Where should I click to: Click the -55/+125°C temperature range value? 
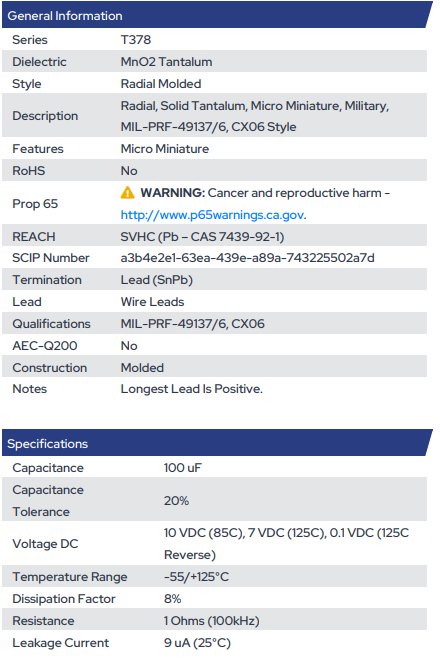point(196,577)
